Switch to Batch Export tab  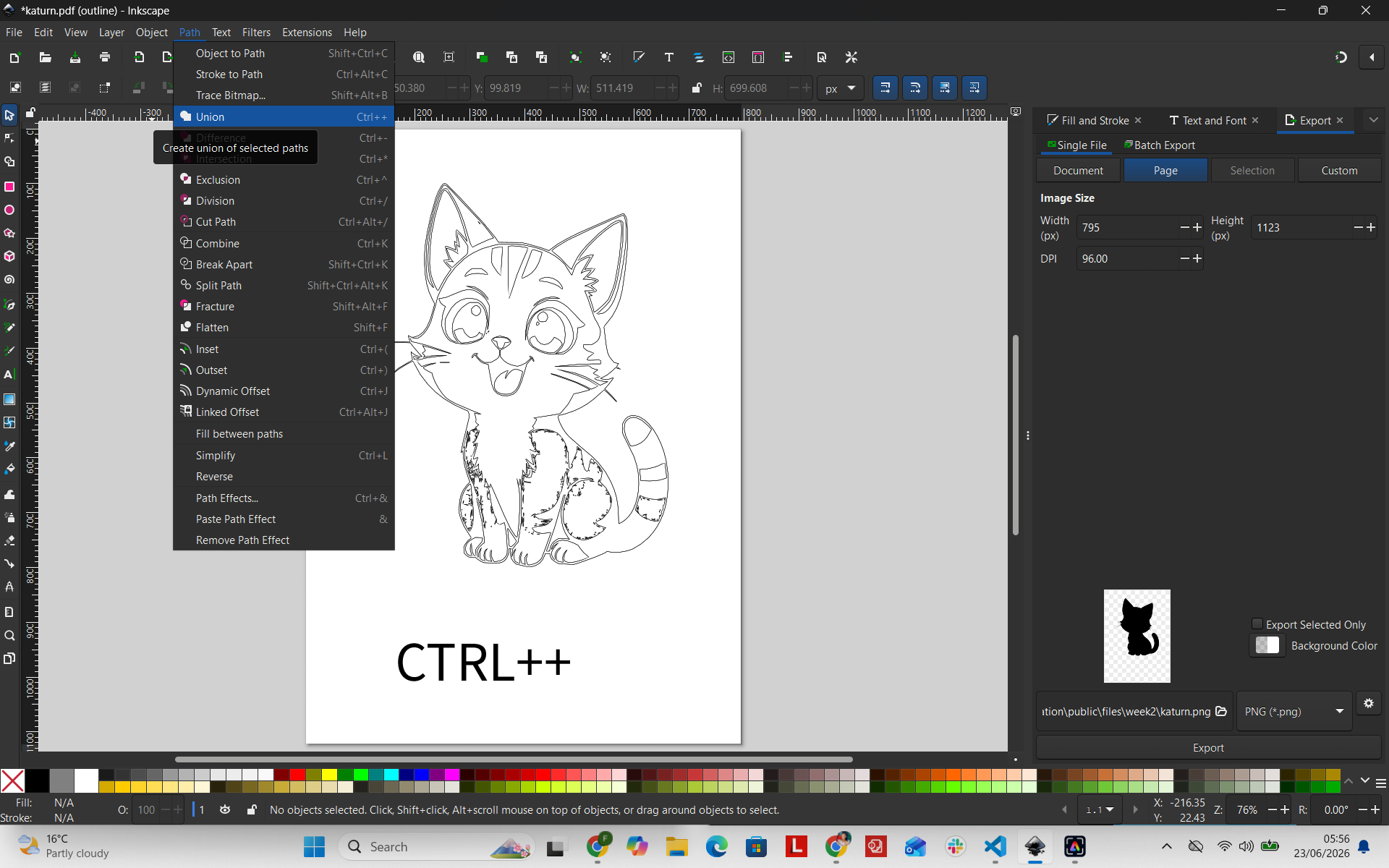tap(1159, 145)
